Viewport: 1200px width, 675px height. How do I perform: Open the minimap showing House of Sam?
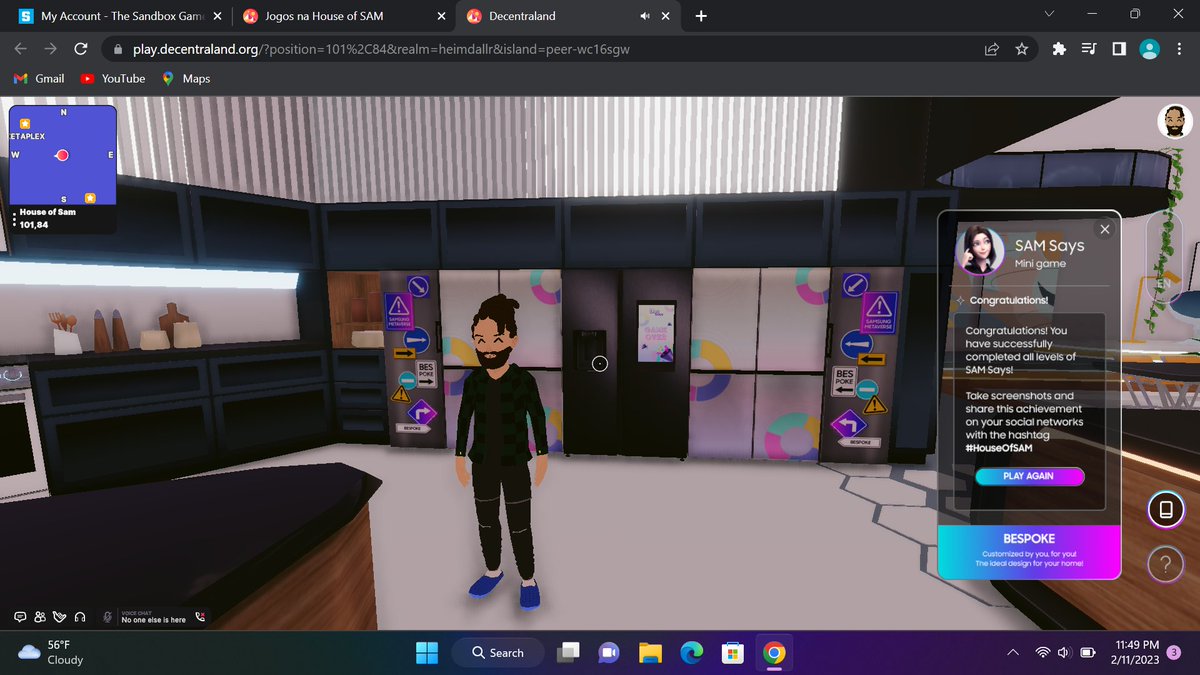coord(62,155)
